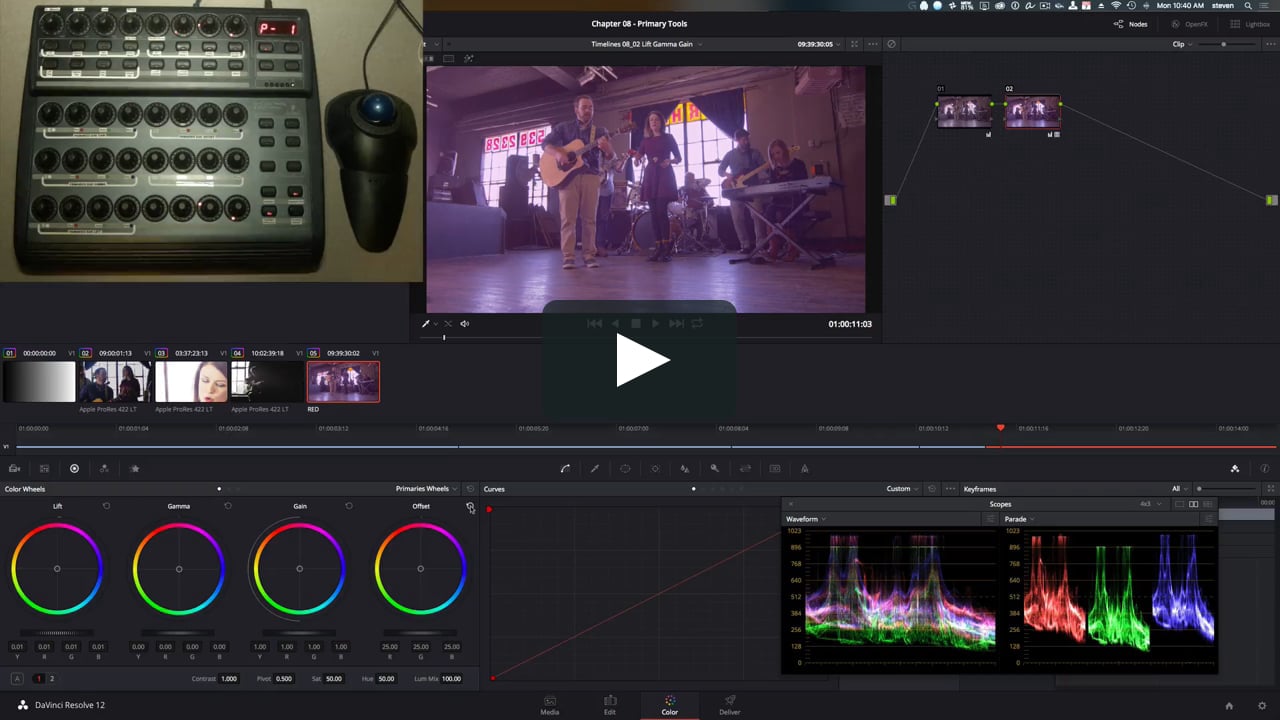Open the Qualifier eyedropper palette

click(595, 468)
